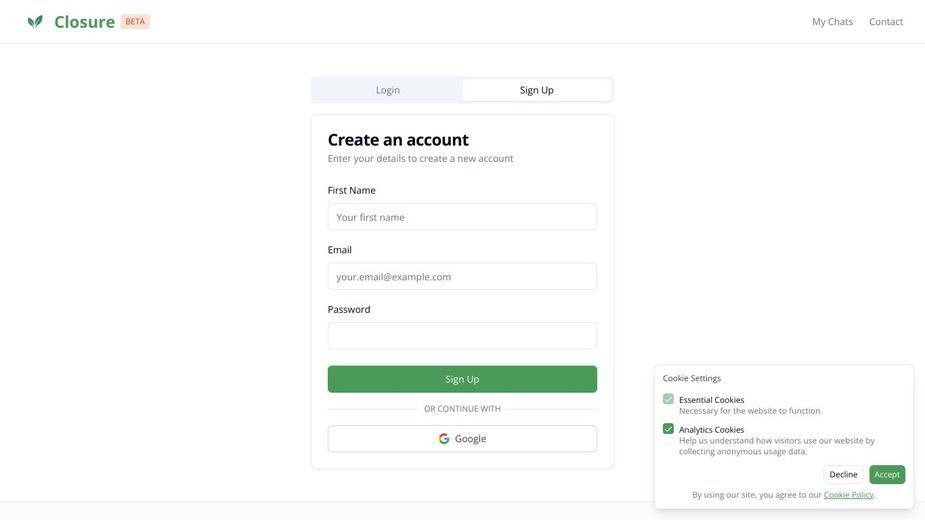
Task: Accept the cookie settings
Action: (x=887, y=475)
